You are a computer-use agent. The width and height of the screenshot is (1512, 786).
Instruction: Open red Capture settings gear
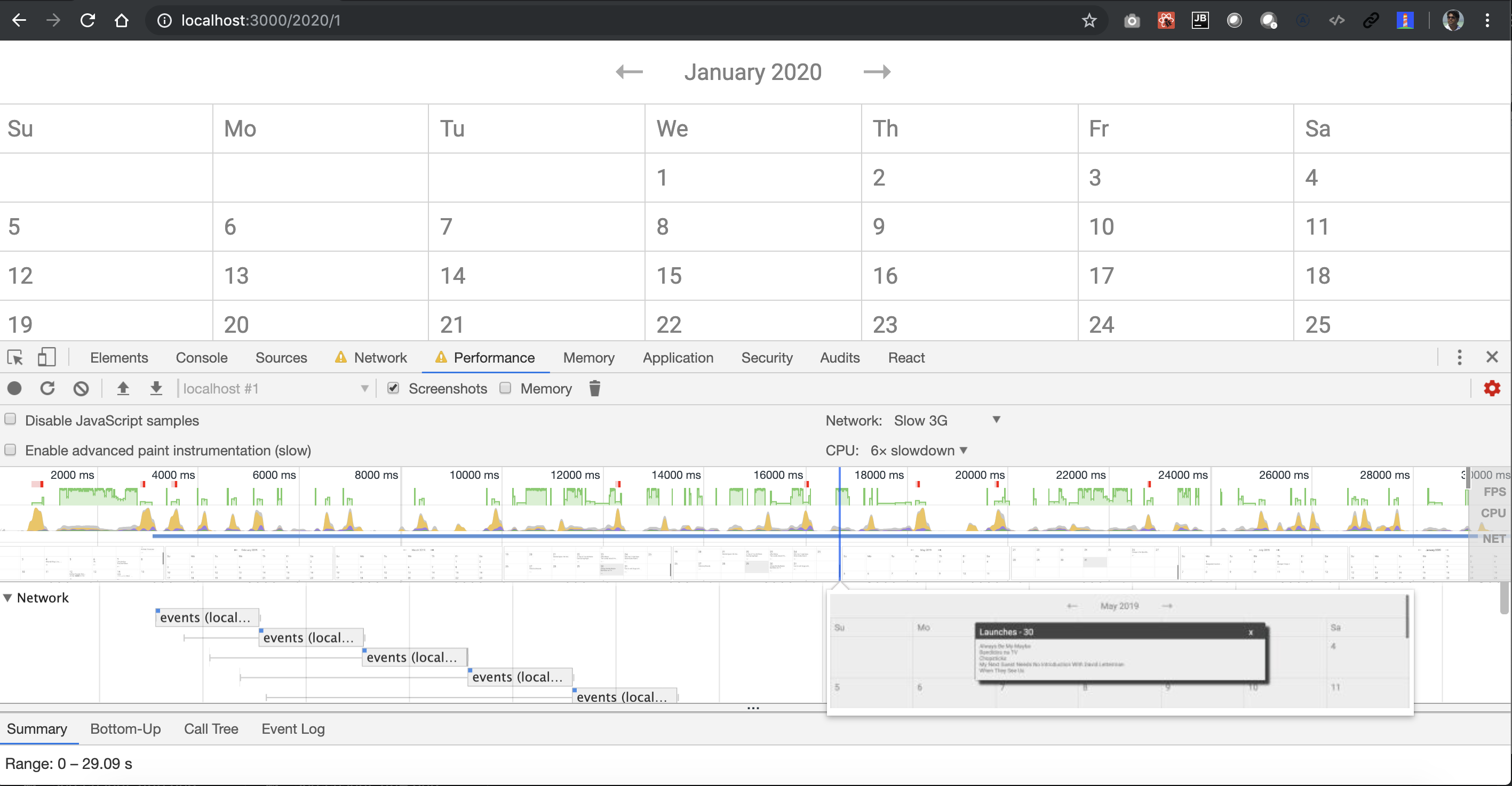pyautogui.click(x=1491, y=388)
